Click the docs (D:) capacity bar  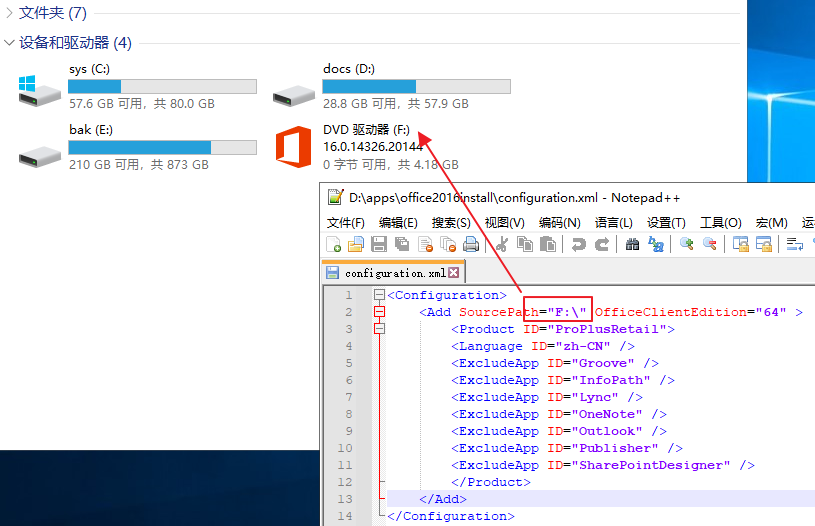click(416, 86)
